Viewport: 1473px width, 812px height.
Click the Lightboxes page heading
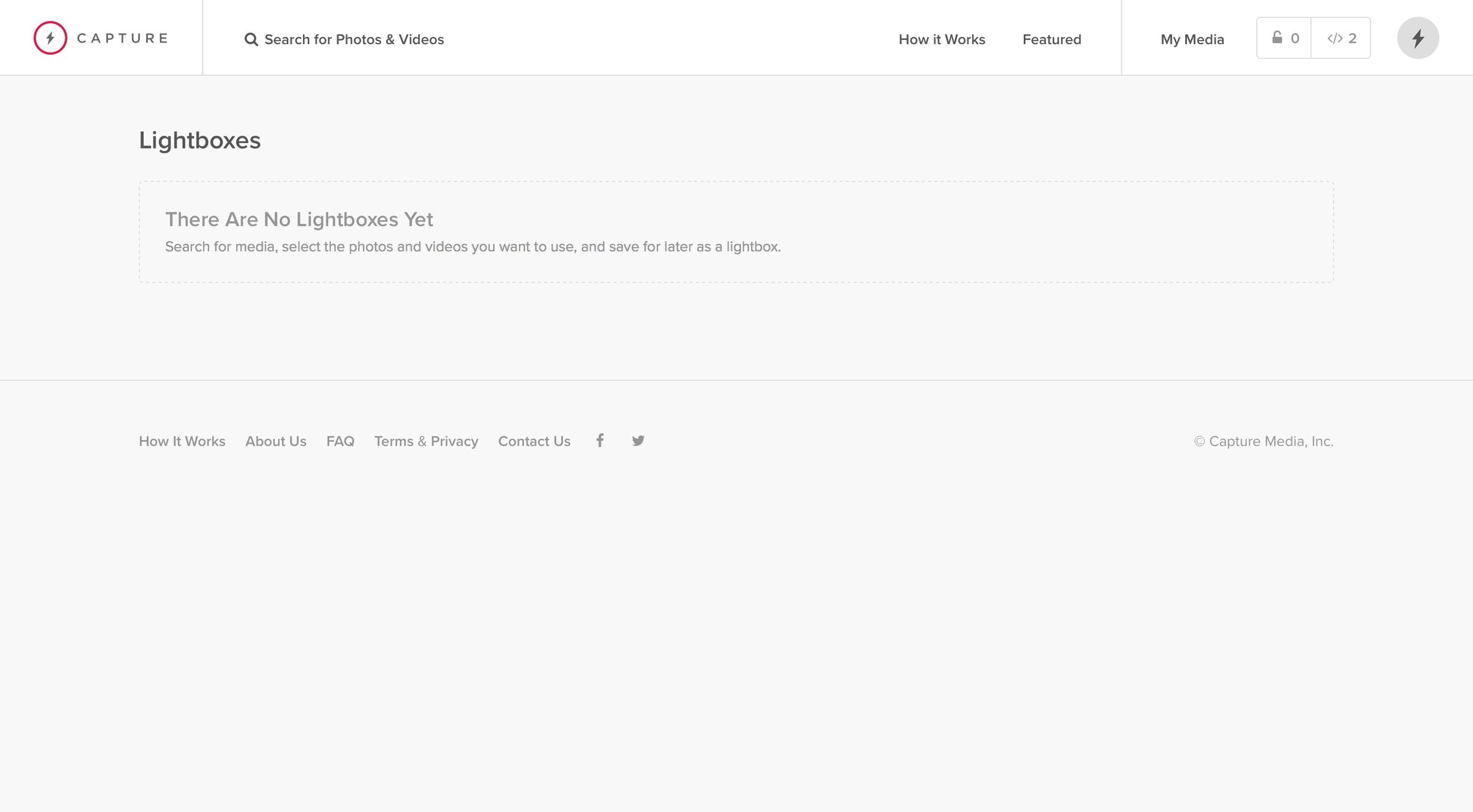point(200,141)
